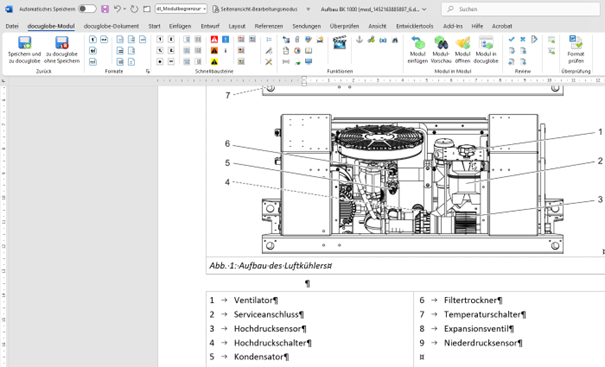
Task: Click the numbered list icon near Schnellbausteine
Action: pos(269,39)
